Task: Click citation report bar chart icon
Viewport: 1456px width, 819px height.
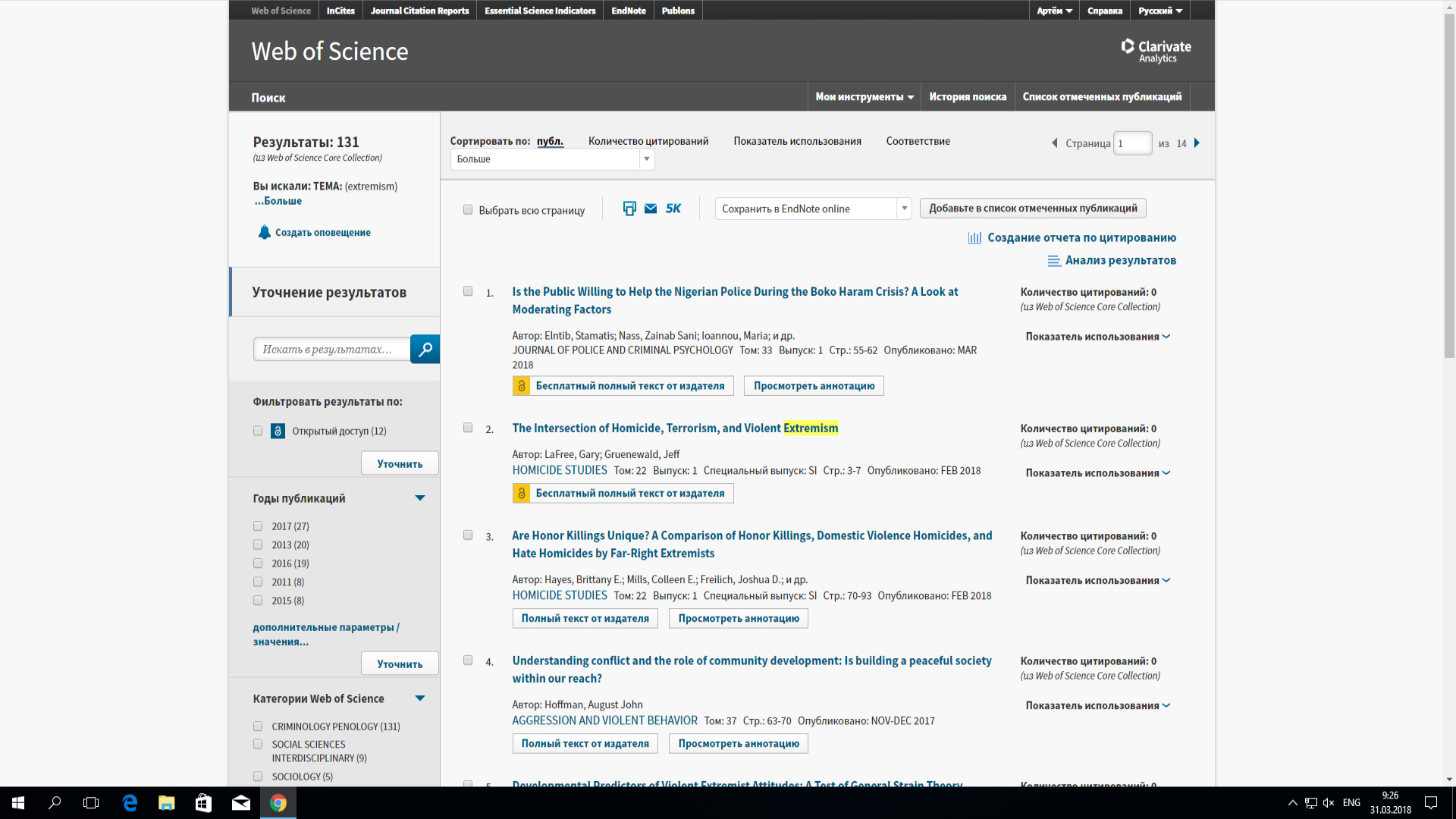Action: (974, 238)
